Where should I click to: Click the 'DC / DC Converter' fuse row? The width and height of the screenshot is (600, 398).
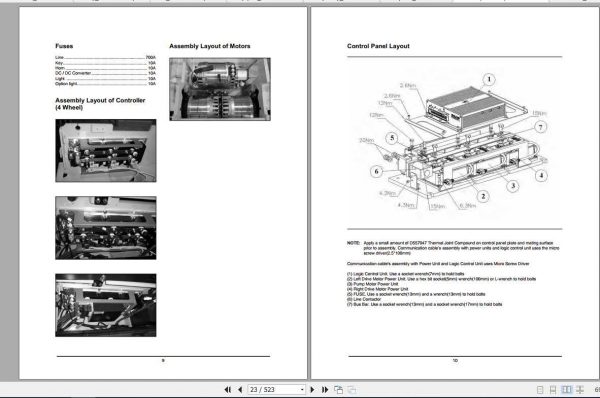click(x=105, y=73)
